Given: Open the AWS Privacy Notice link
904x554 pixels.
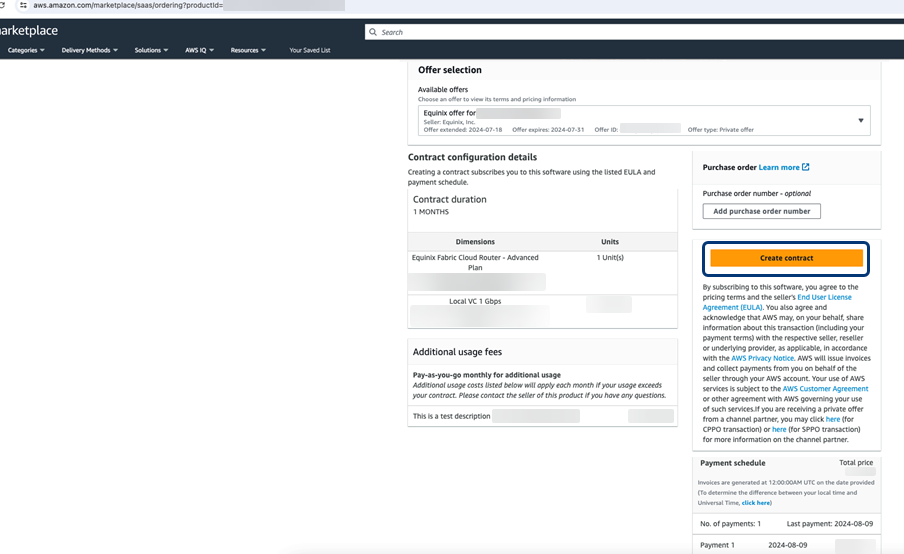Looking at the screenshot, I should (762, 358).
